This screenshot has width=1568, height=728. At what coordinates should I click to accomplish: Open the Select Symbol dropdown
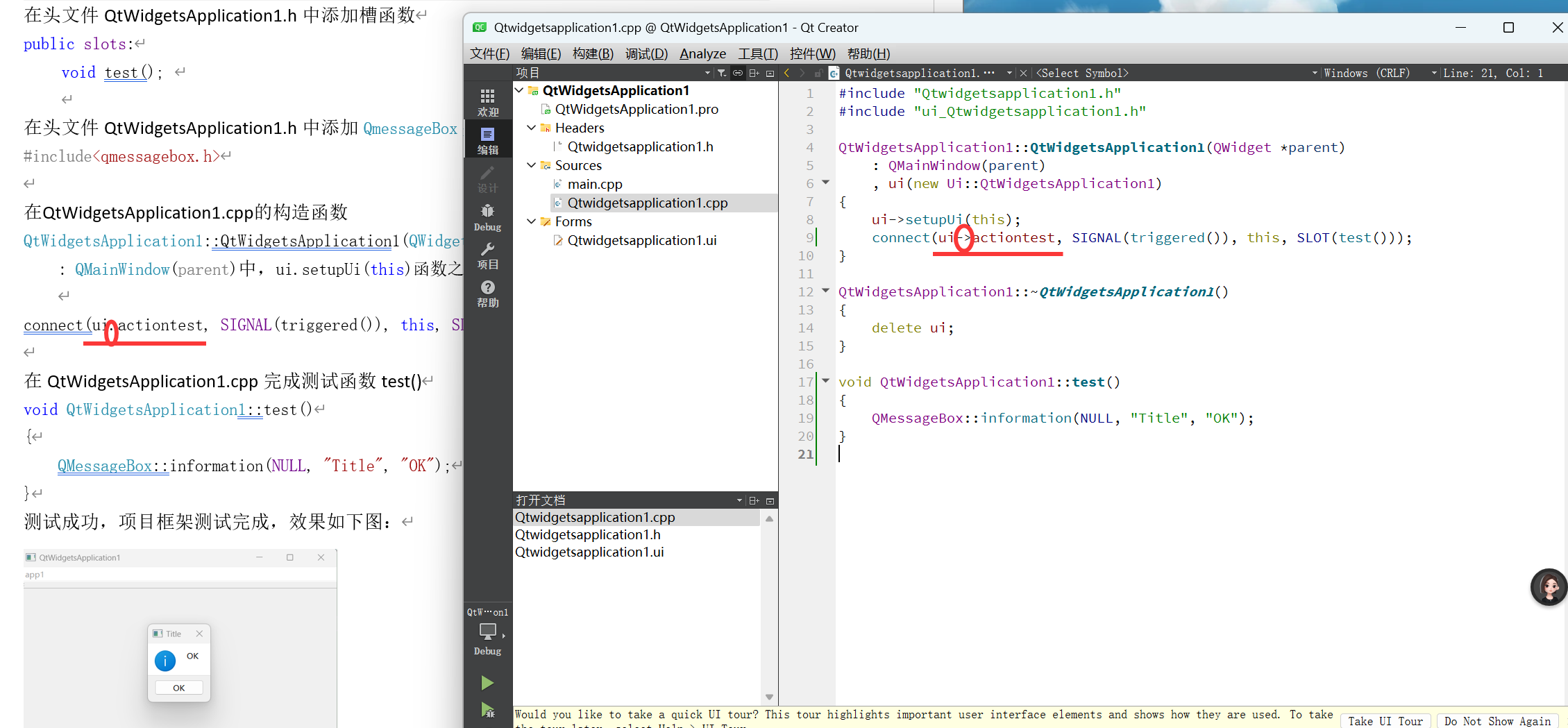1315,73
